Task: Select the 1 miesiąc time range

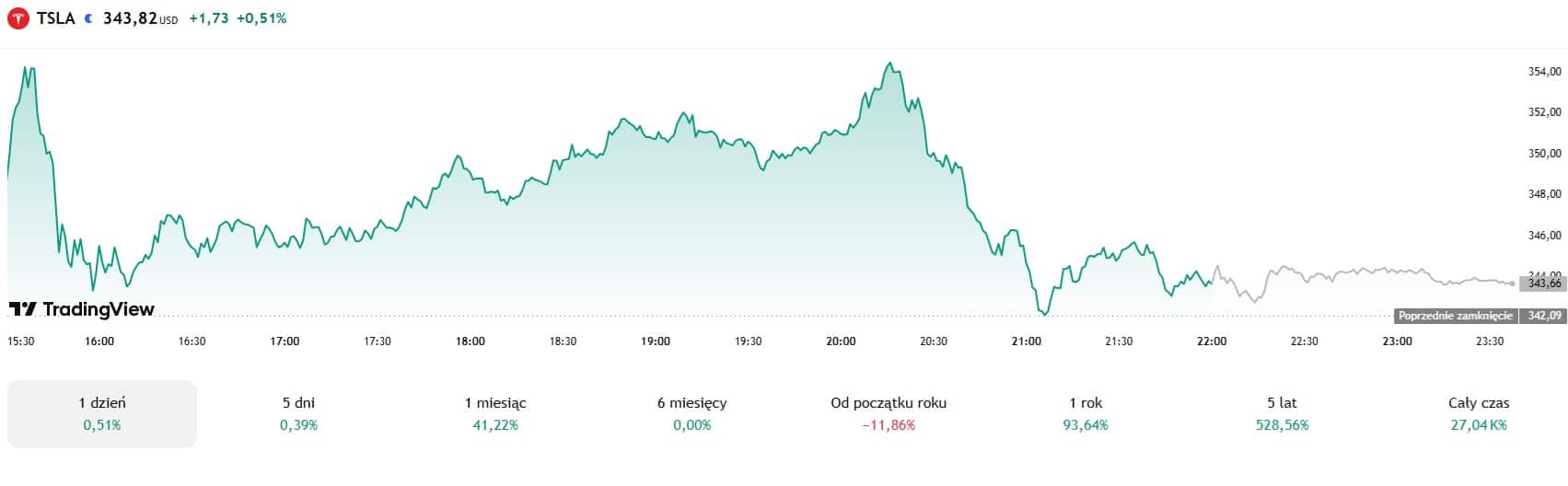Action: pos(495,413)
